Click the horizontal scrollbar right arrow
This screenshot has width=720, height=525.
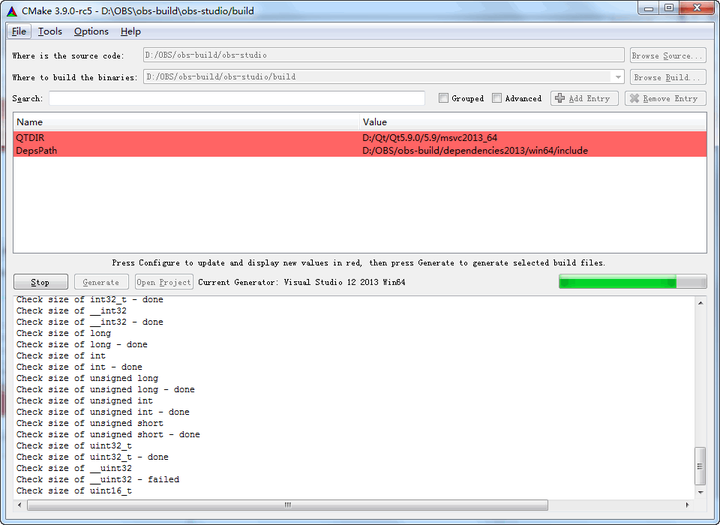(x=687, y=505)
